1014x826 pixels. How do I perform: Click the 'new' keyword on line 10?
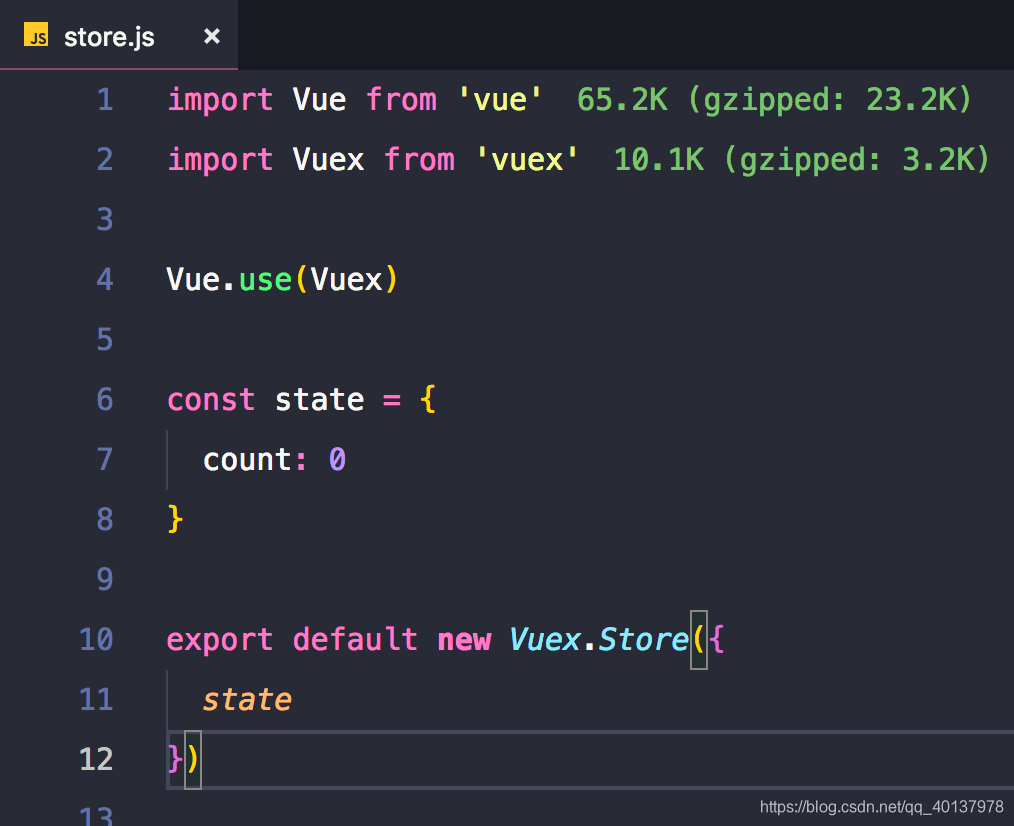(464, 640)
